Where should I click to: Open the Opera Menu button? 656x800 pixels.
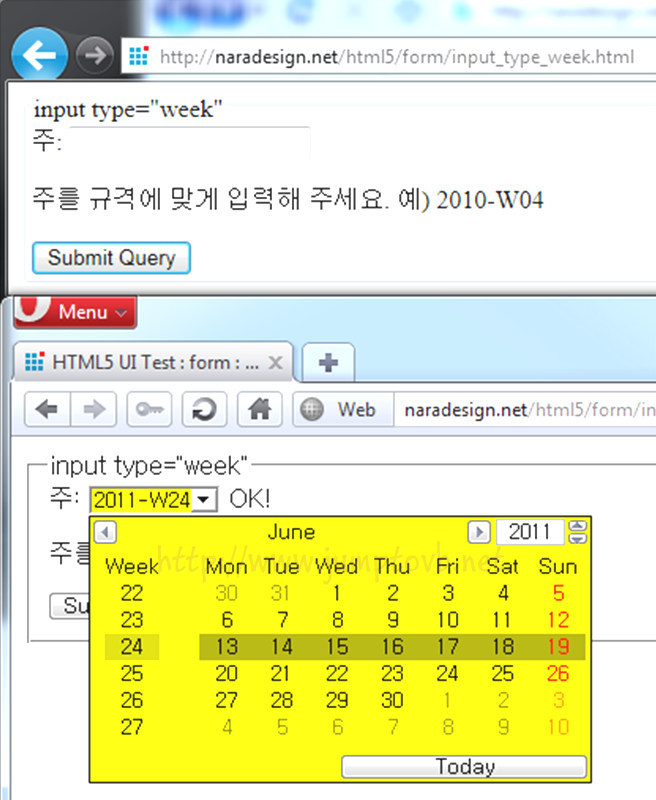click(75, 311)
